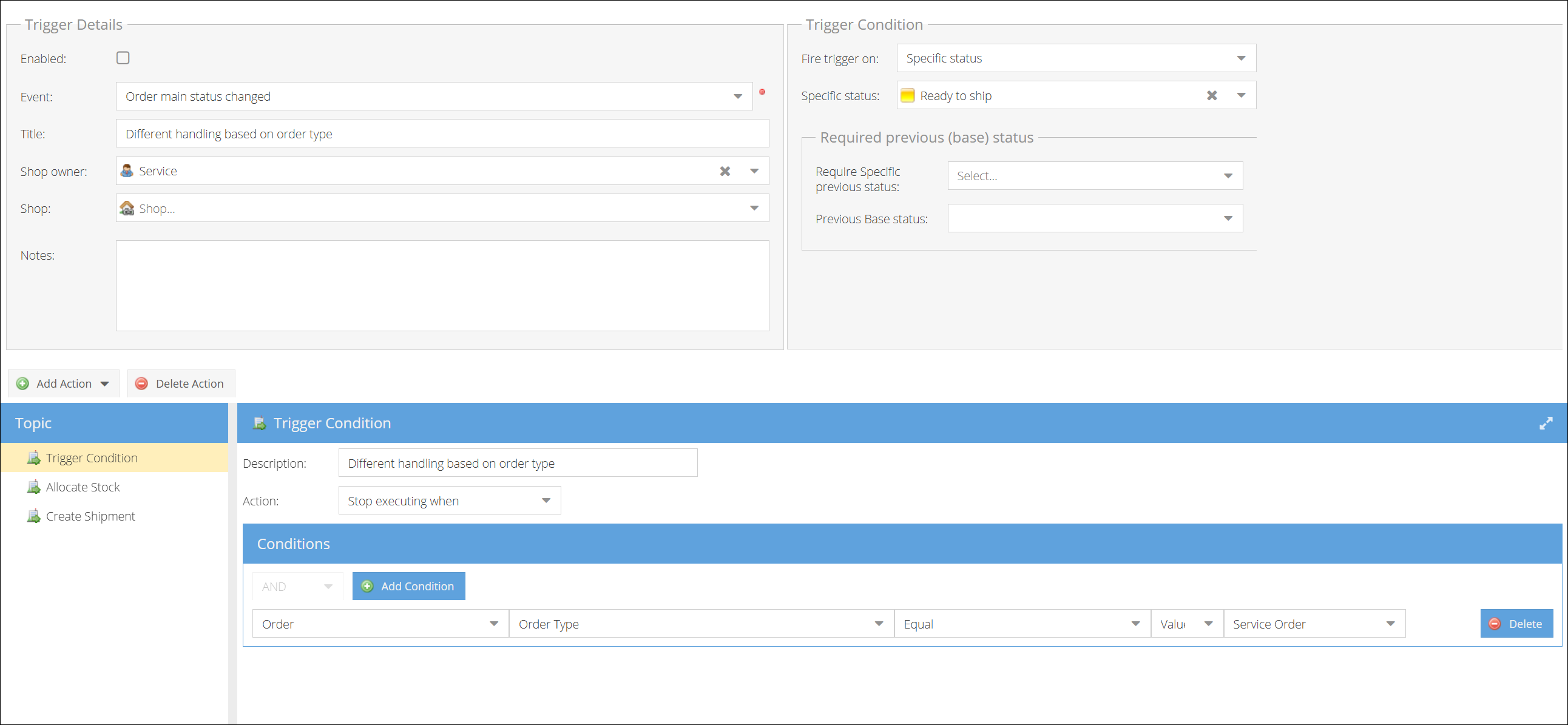The width and height of the screenshot is (1568, 725).
Task: Click the yellow Ready to ship swatch
Action: (907, 96)
